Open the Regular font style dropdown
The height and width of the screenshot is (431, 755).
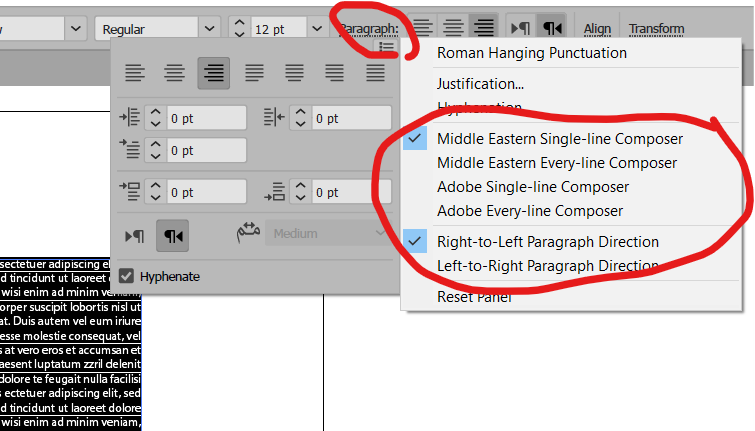pyautogui.click(x=209, y=29)
